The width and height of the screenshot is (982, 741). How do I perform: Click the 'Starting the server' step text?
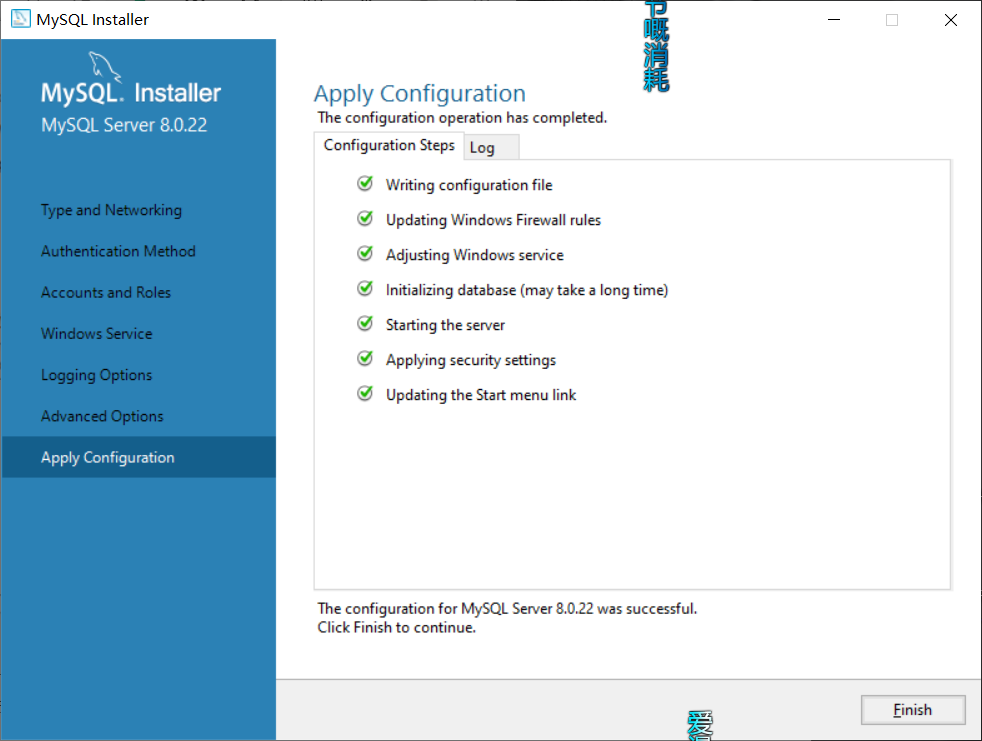coord(445,325)
